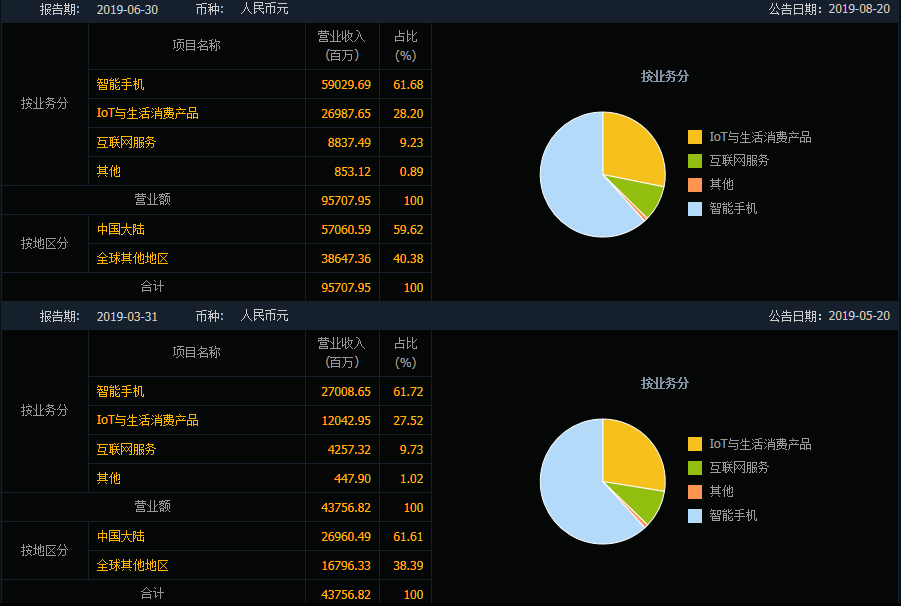Click percentage value 9.23

point(411,142)
